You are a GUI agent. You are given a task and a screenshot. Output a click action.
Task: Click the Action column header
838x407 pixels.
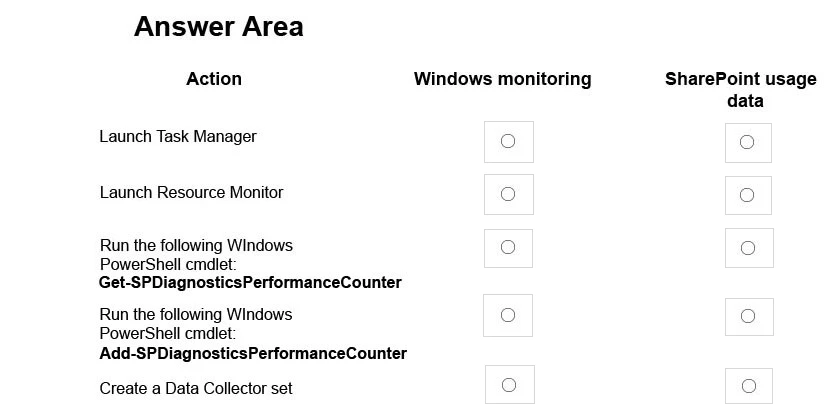tap(213, 79)
